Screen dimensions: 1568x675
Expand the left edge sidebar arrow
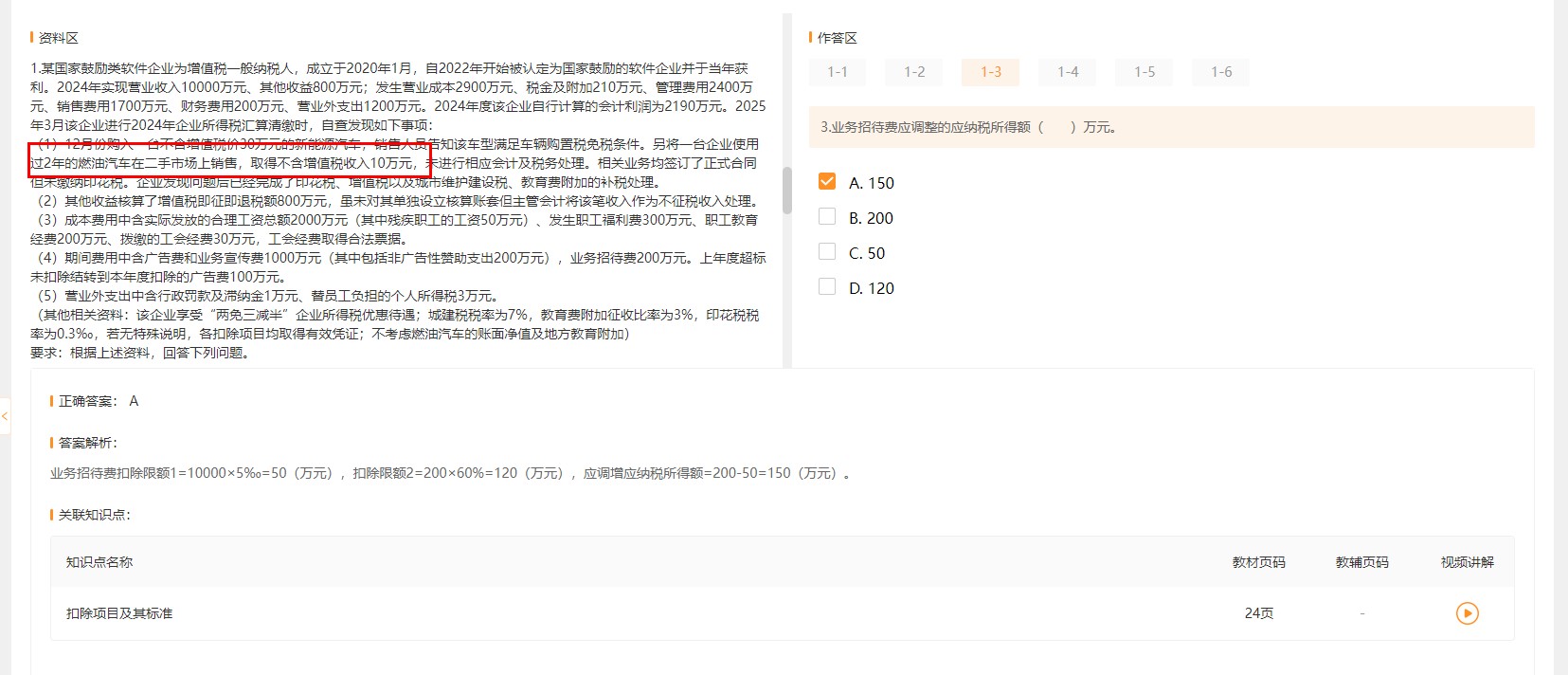coord(5,416)
